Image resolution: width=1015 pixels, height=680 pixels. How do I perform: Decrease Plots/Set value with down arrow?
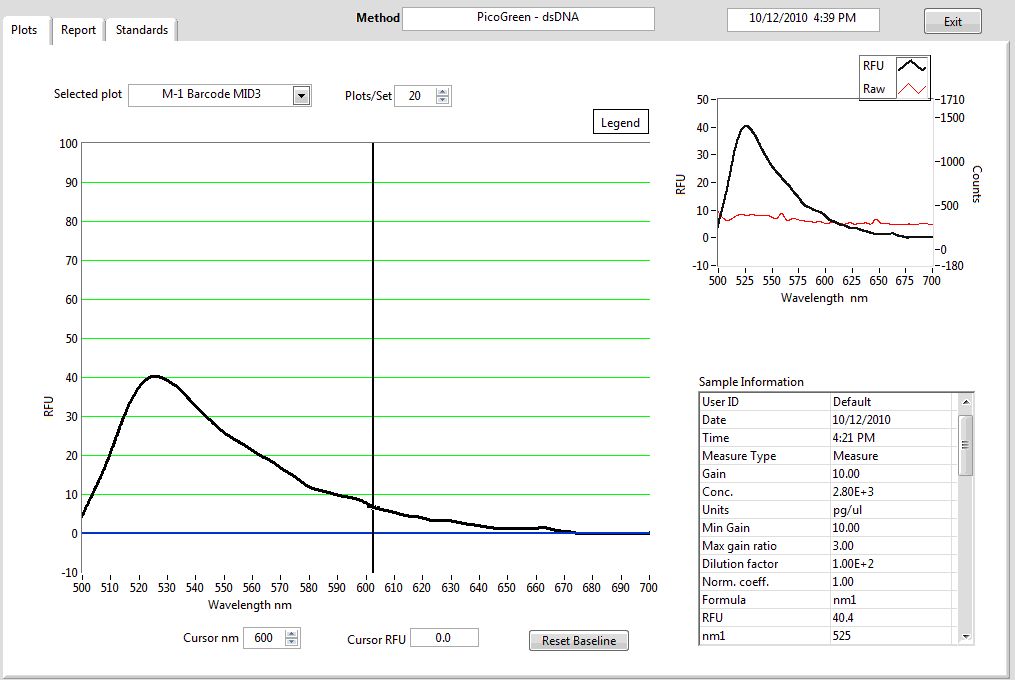click(x=442, y=100)
